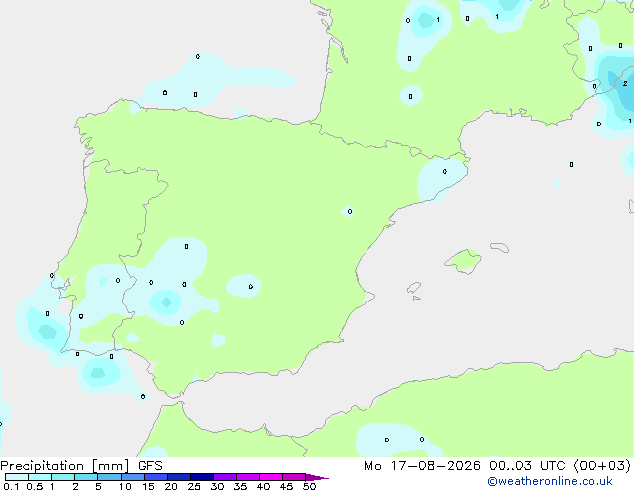
Task: Click the '25' legend scale label
Action: point(194,486)
